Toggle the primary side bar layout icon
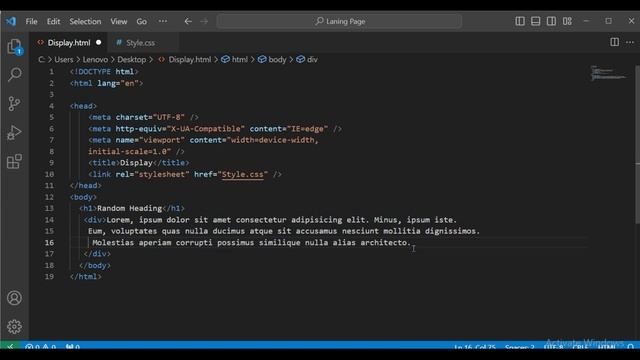640x360 pixels. [520, 21]
